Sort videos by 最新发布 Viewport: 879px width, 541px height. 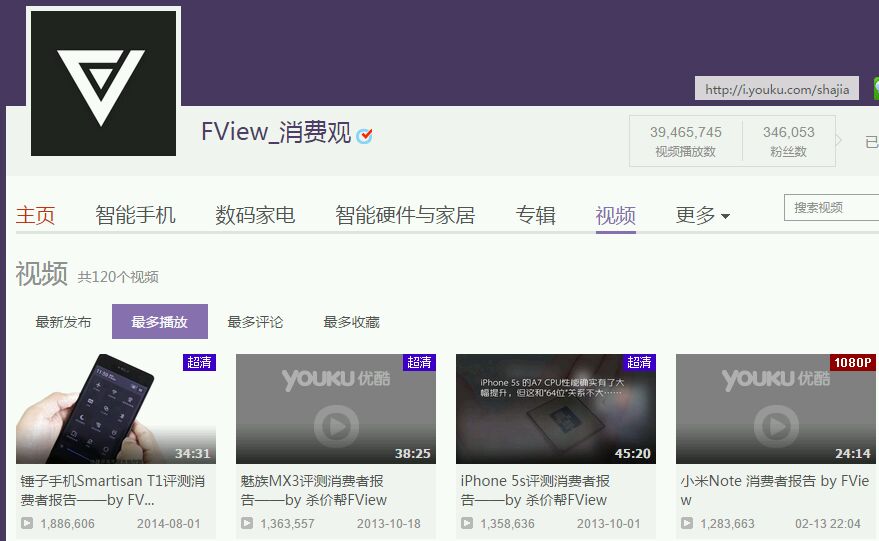[x=63, y=322]
